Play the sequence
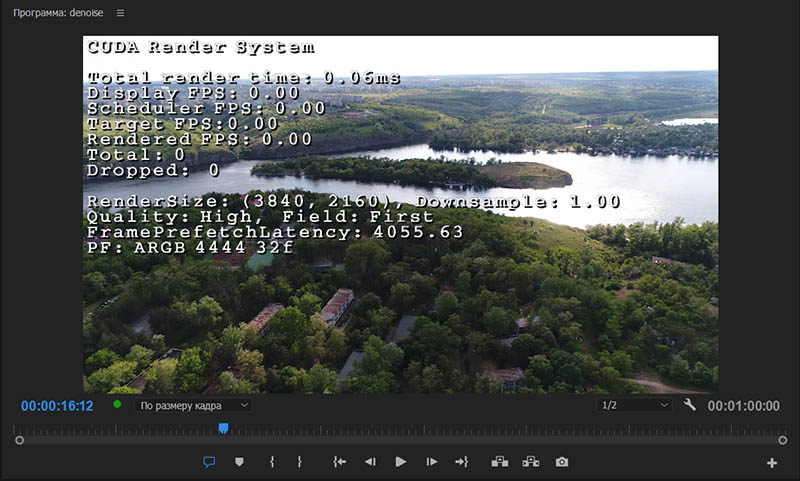This screenshot has height=481, width=800. [401, 462]
